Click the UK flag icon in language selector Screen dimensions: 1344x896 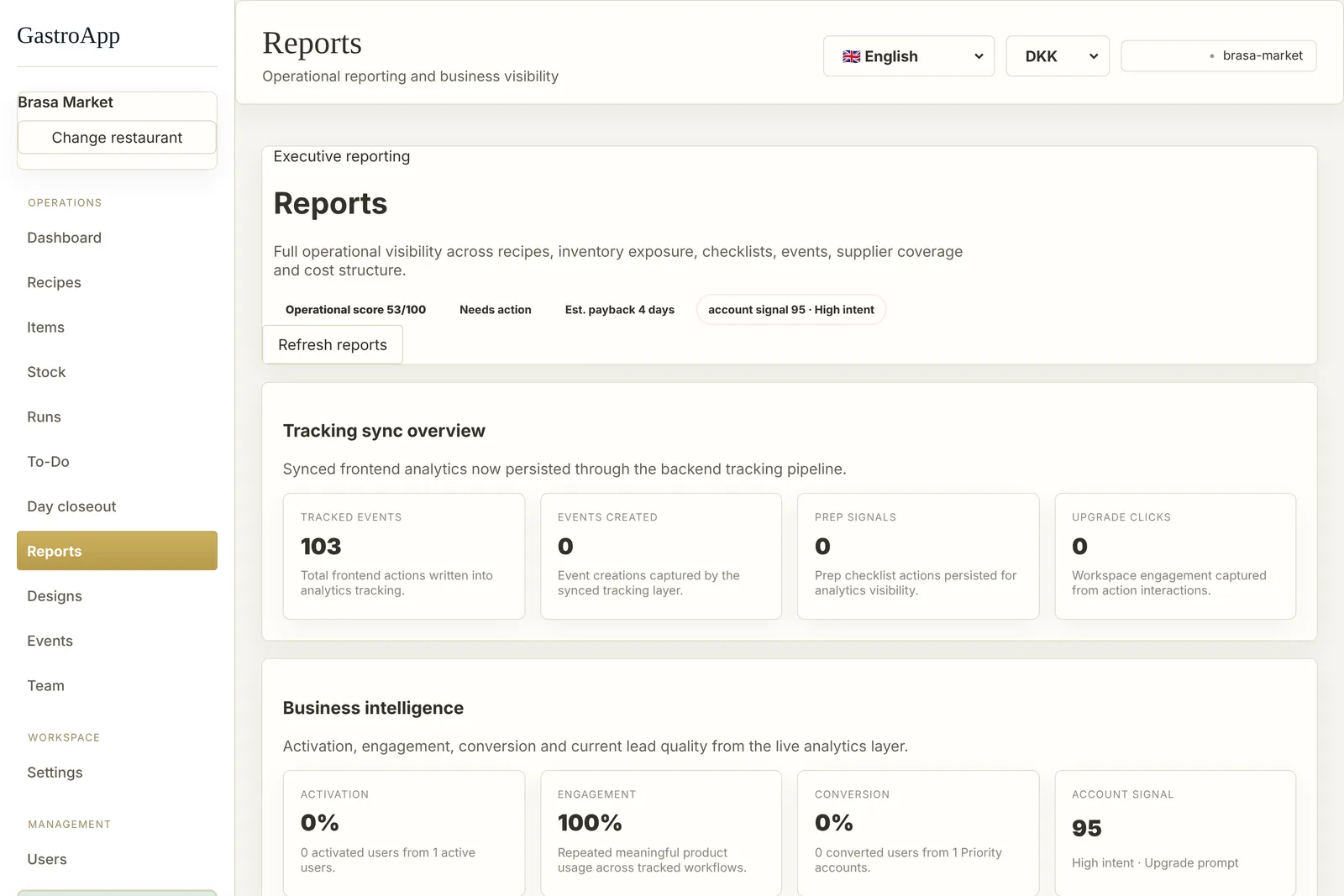pyautogui.click(x=851, y=56)
